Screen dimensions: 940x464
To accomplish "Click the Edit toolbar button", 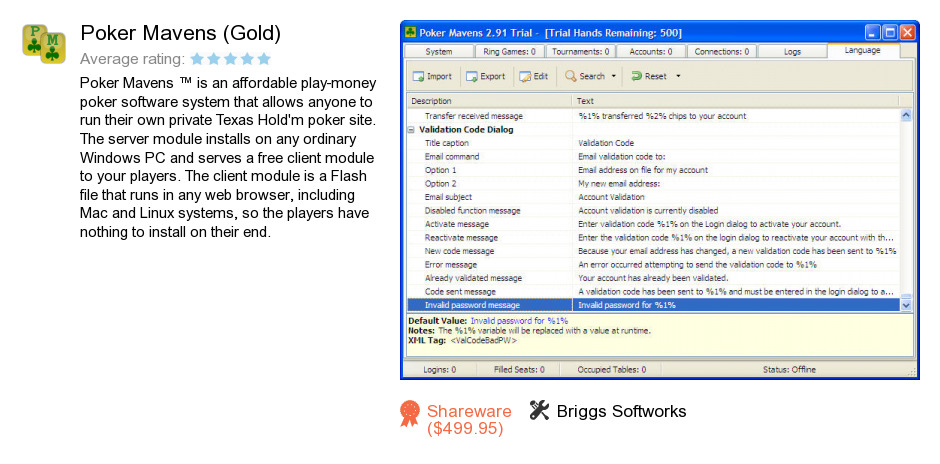I will tap(534, 77).
